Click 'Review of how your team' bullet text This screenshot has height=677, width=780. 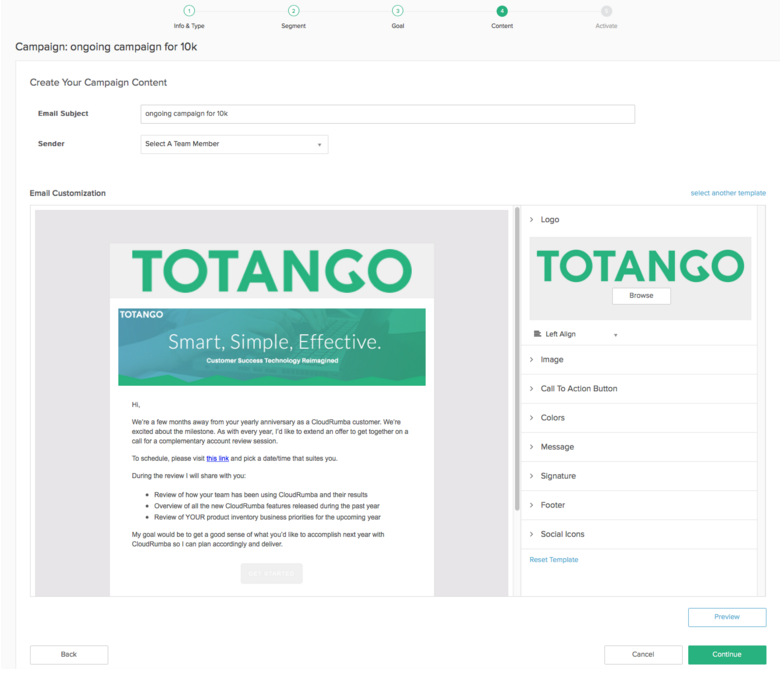point(261,495)
